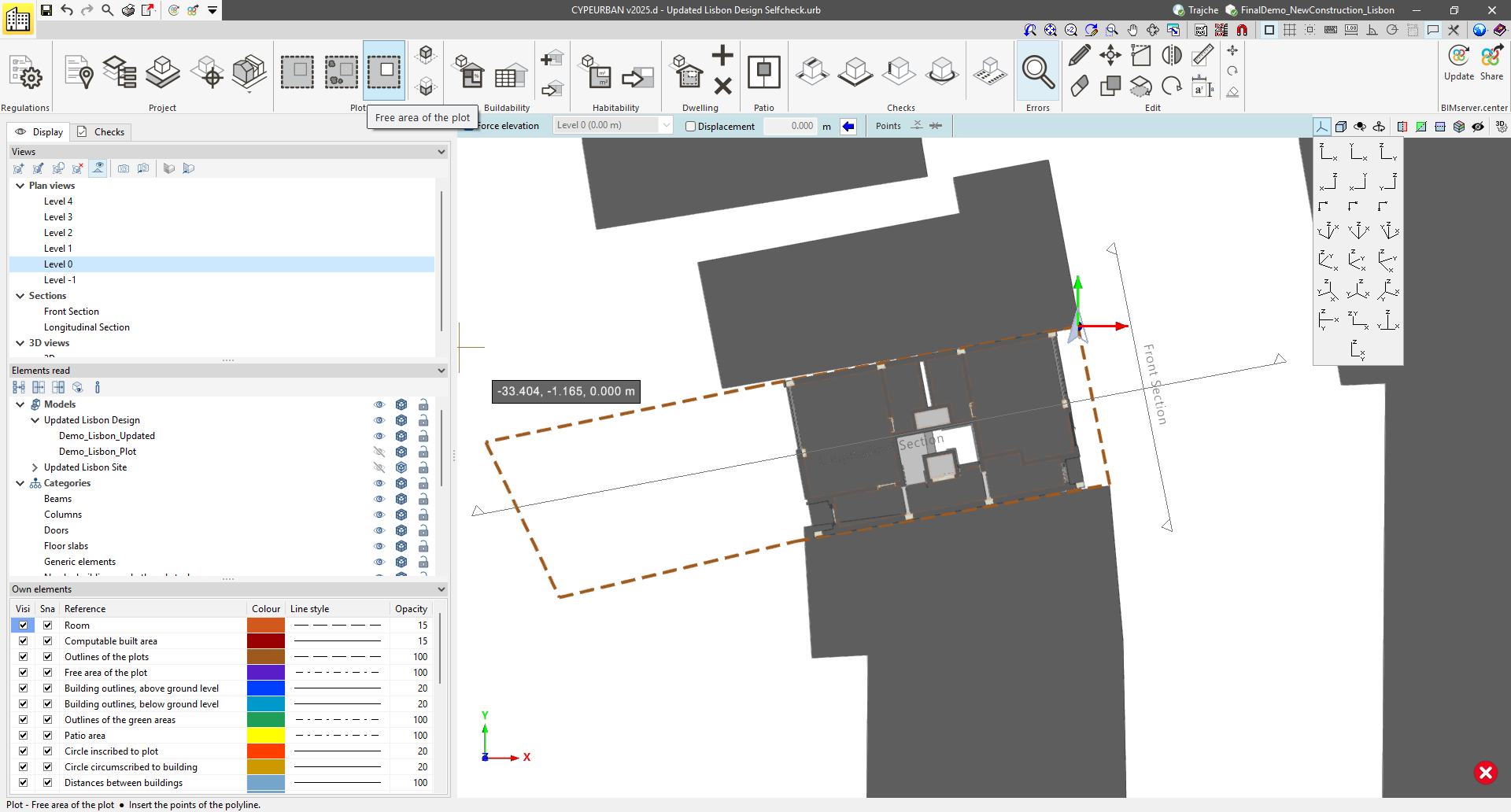Switch to the Display tab

point(39,132)
